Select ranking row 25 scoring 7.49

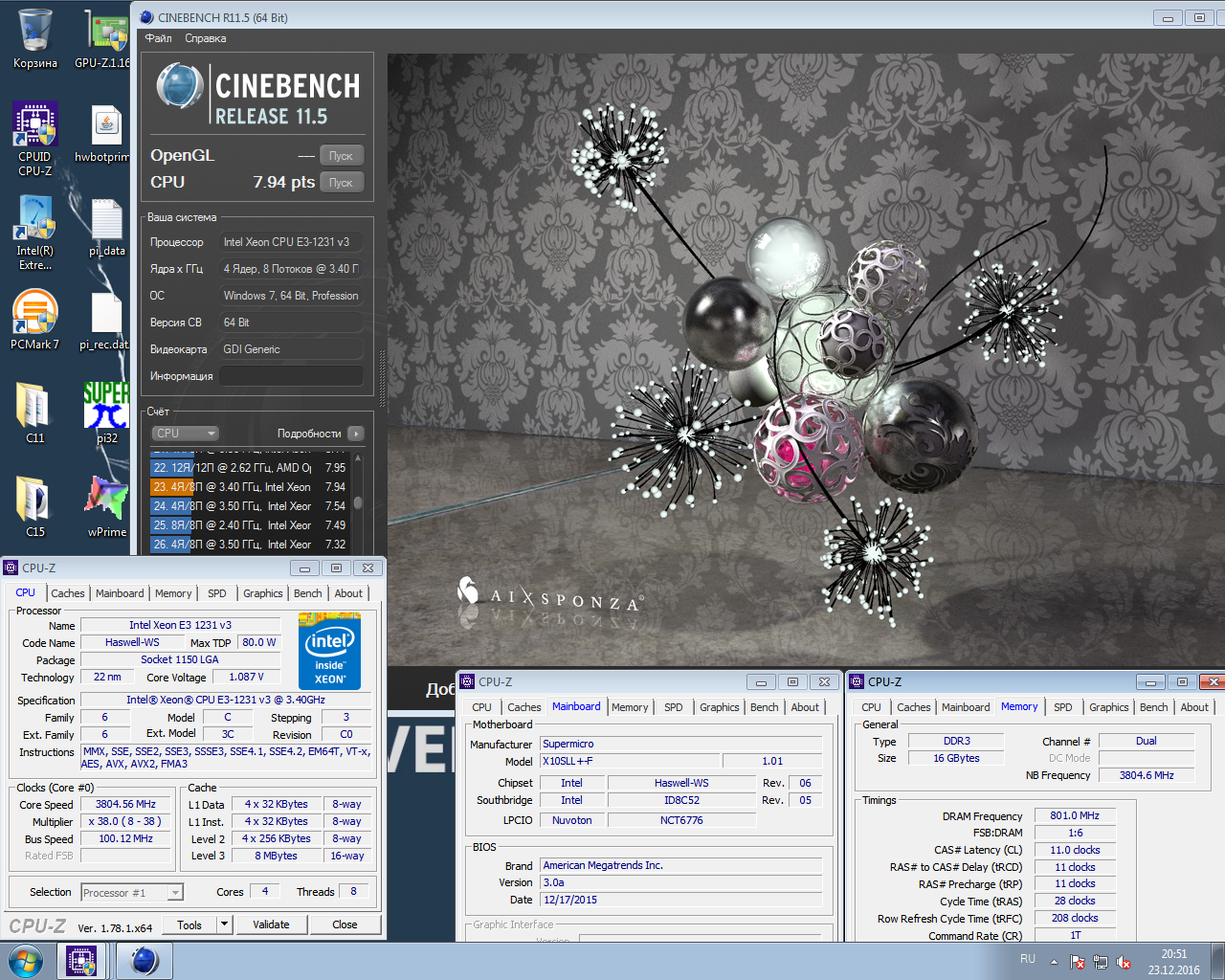[250, 525]
